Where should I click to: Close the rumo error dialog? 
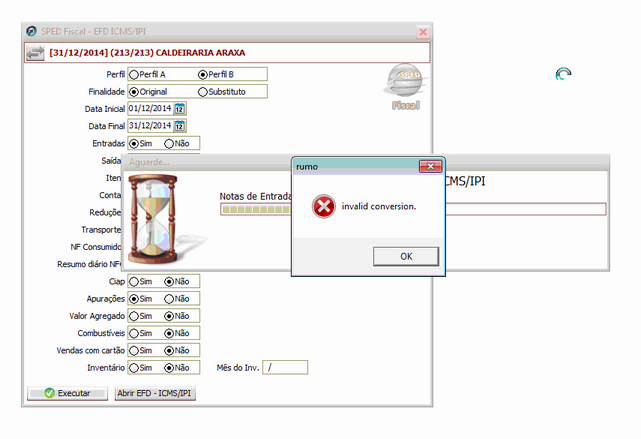pyautogui.click(x=430, y=166)
